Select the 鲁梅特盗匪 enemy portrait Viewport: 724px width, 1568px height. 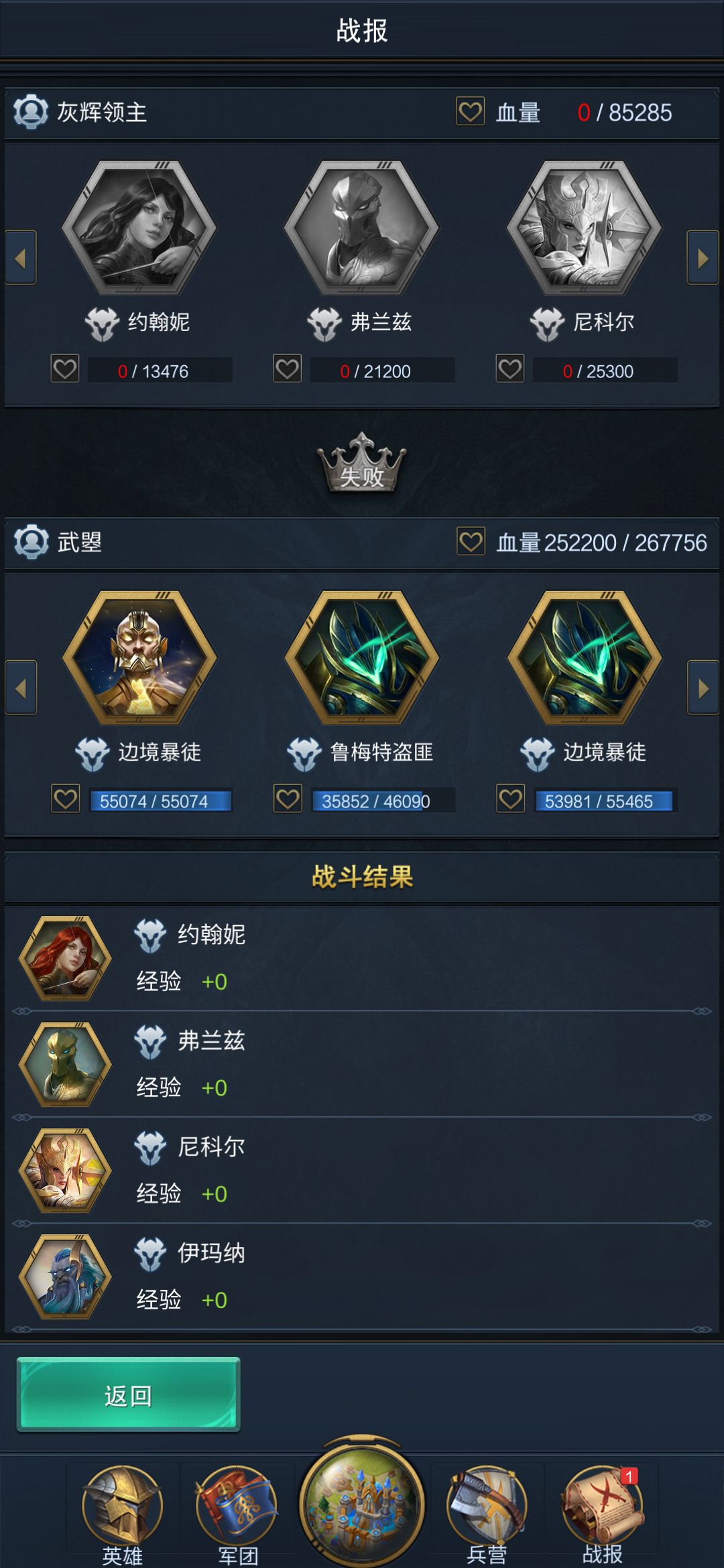pos(361,657)
